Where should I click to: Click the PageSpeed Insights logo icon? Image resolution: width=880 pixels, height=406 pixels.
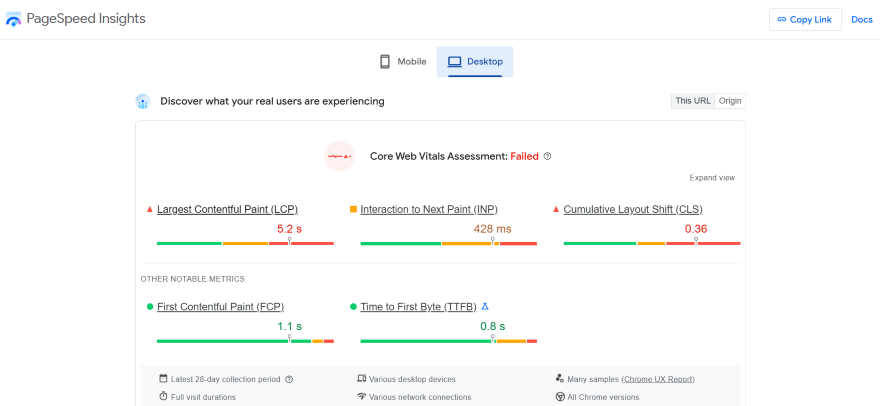click(x=13, y=19)
